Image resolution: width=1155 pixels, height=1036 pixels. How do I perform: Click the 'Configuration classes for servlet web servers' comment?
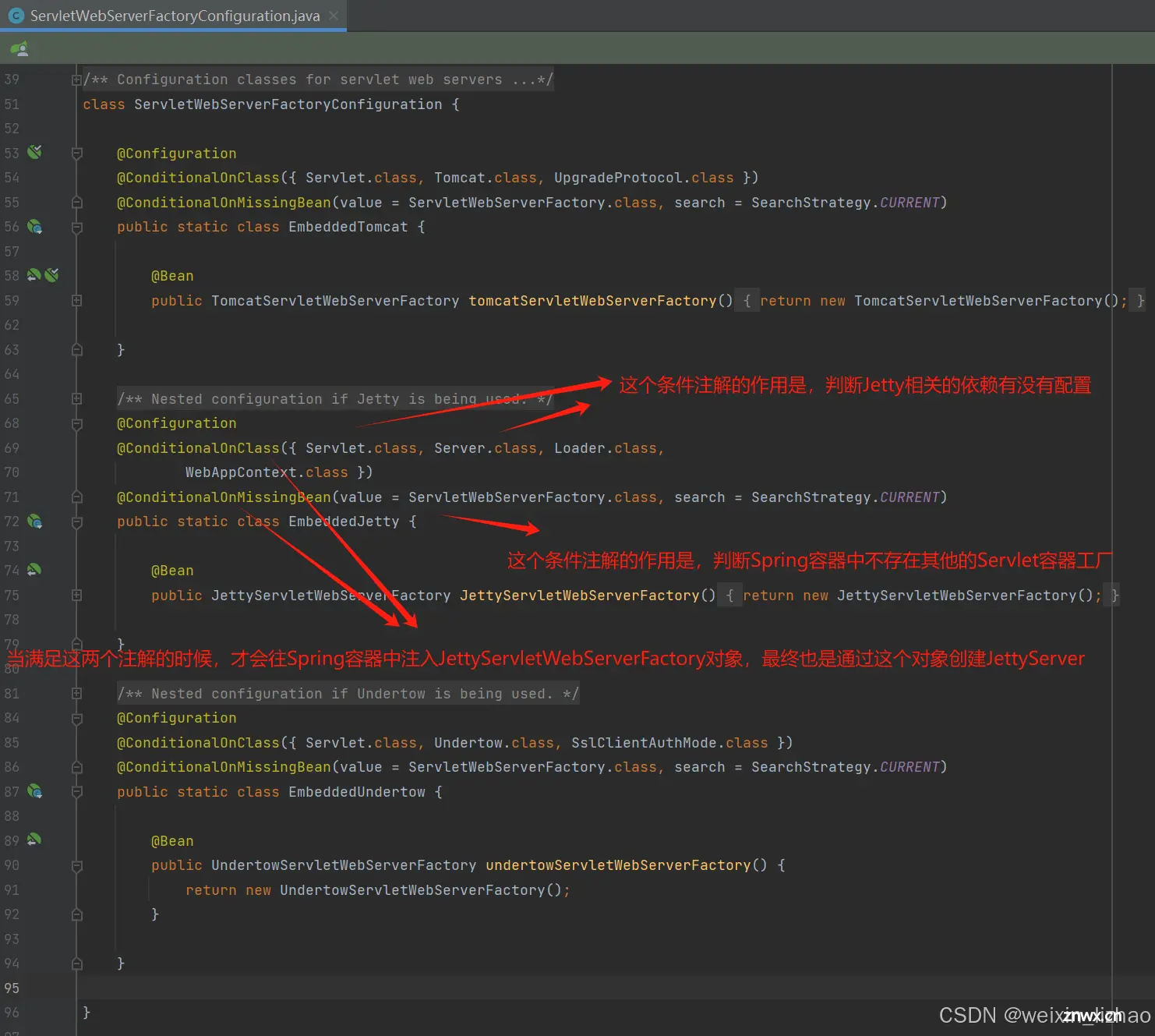point(318,80)
